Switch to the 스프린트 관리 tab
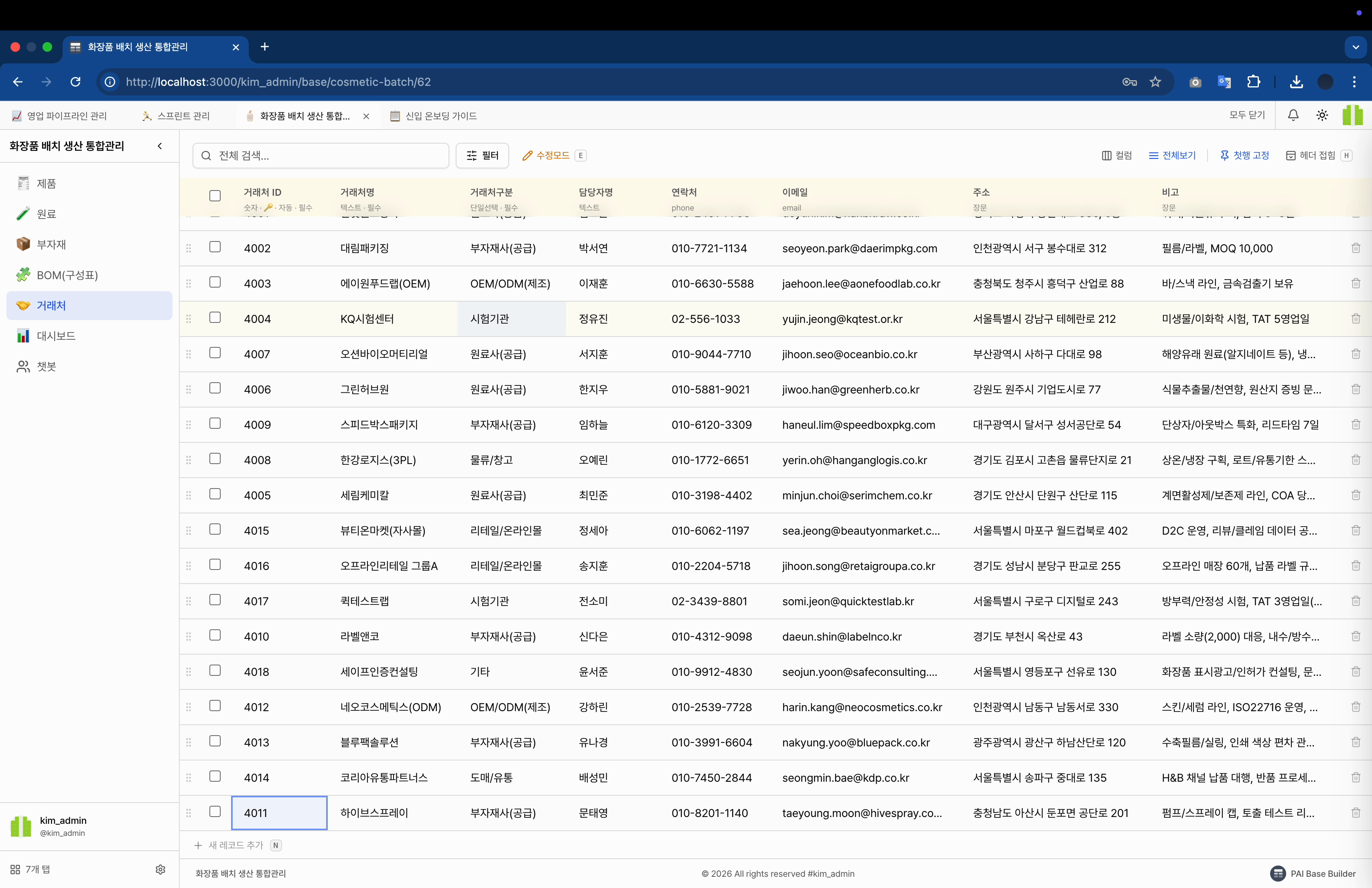Viewport: 1372px width, 888px height. coord(183,116)
